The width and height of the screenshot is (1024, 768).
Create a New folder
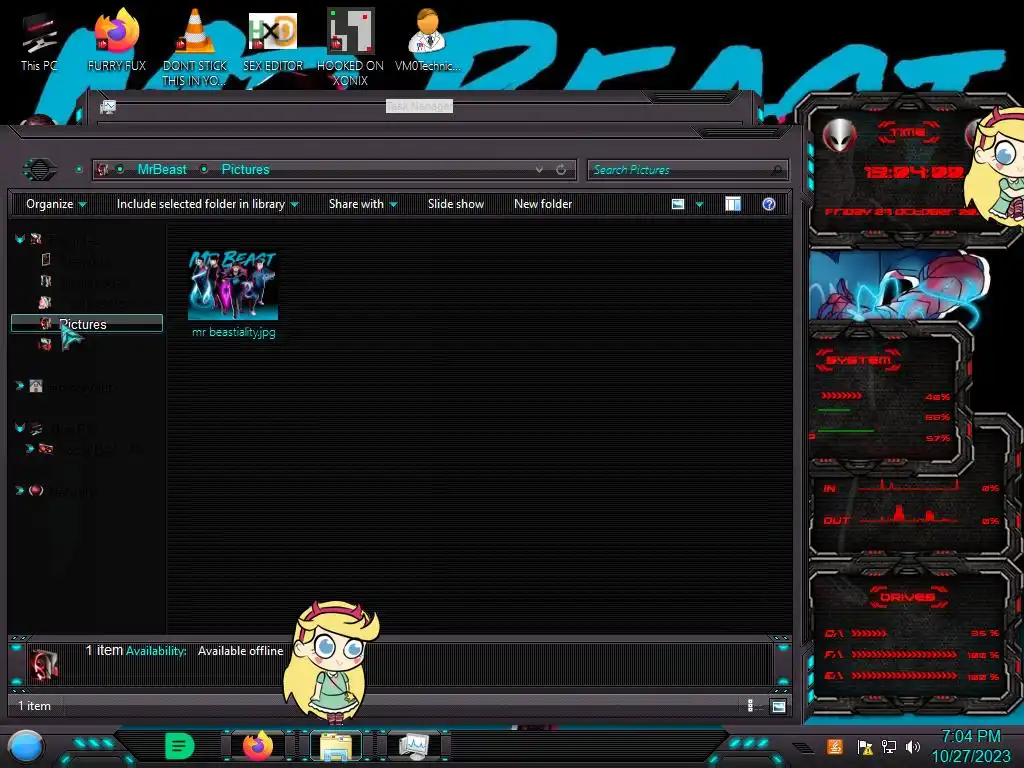tap(543, 204)
